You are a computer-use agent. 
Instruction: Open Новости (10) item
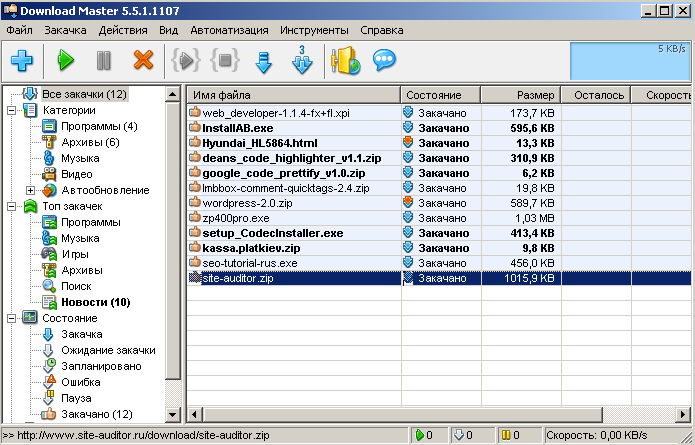pyautogui.click(x=95, y=302)
